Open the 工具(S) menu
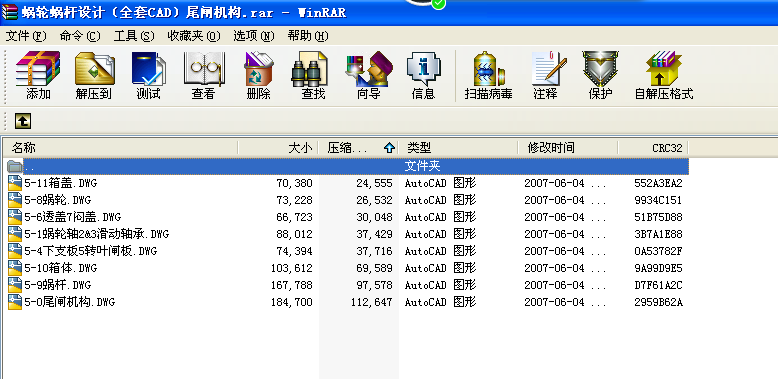 point(134,36)
